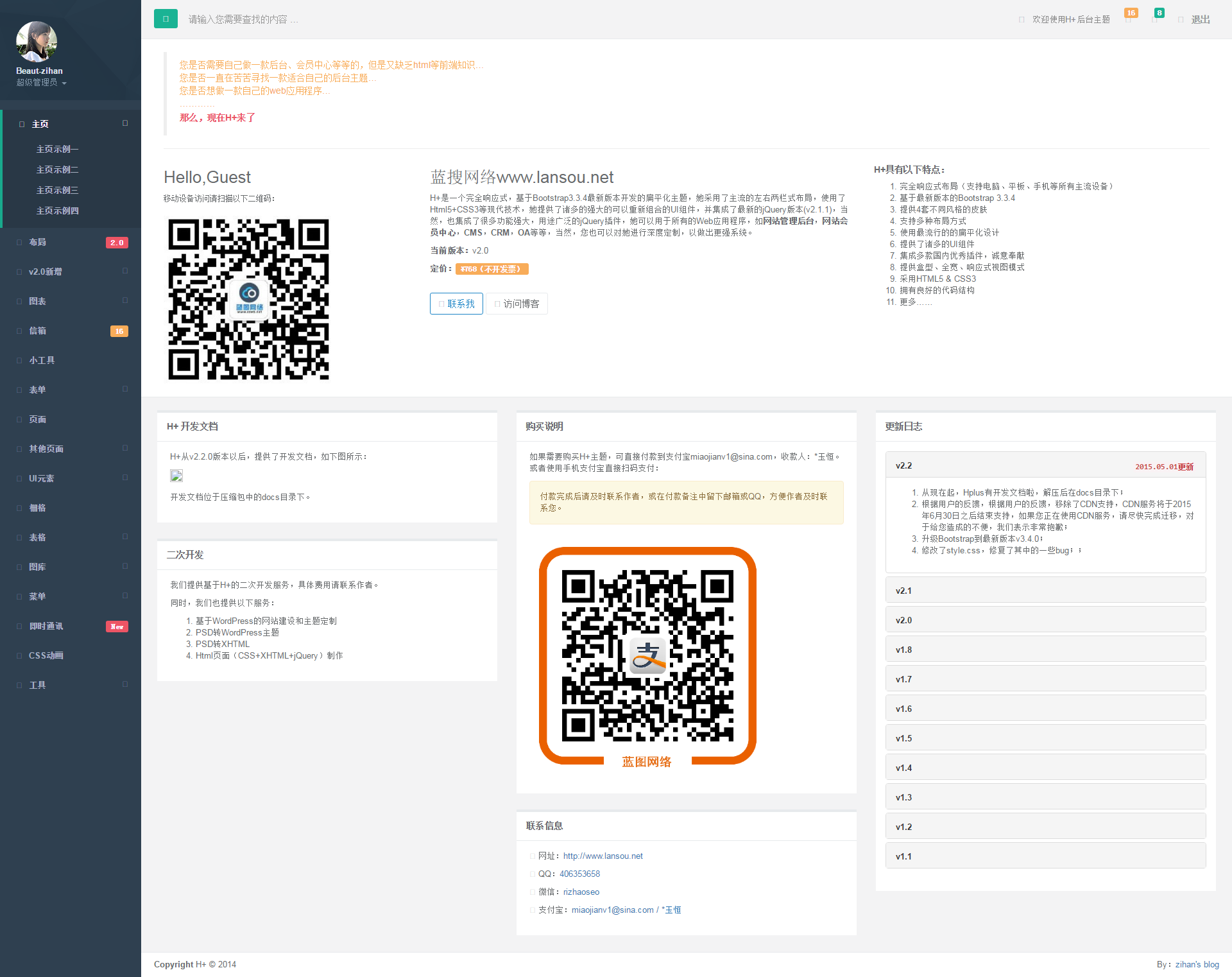
Task: Select 主页示例二 in sidebar
Action: click(x=58, y=169)
